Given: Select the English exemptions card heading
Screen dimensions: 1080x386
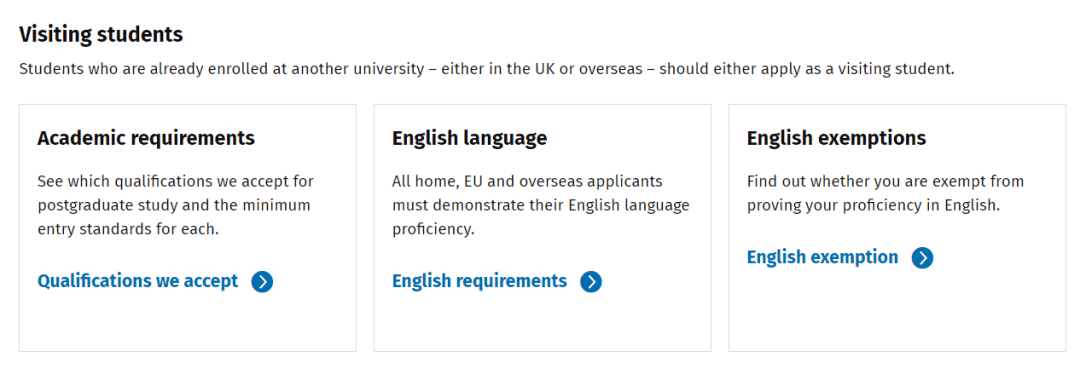Looking at the screenshot, I should point(836,138).
